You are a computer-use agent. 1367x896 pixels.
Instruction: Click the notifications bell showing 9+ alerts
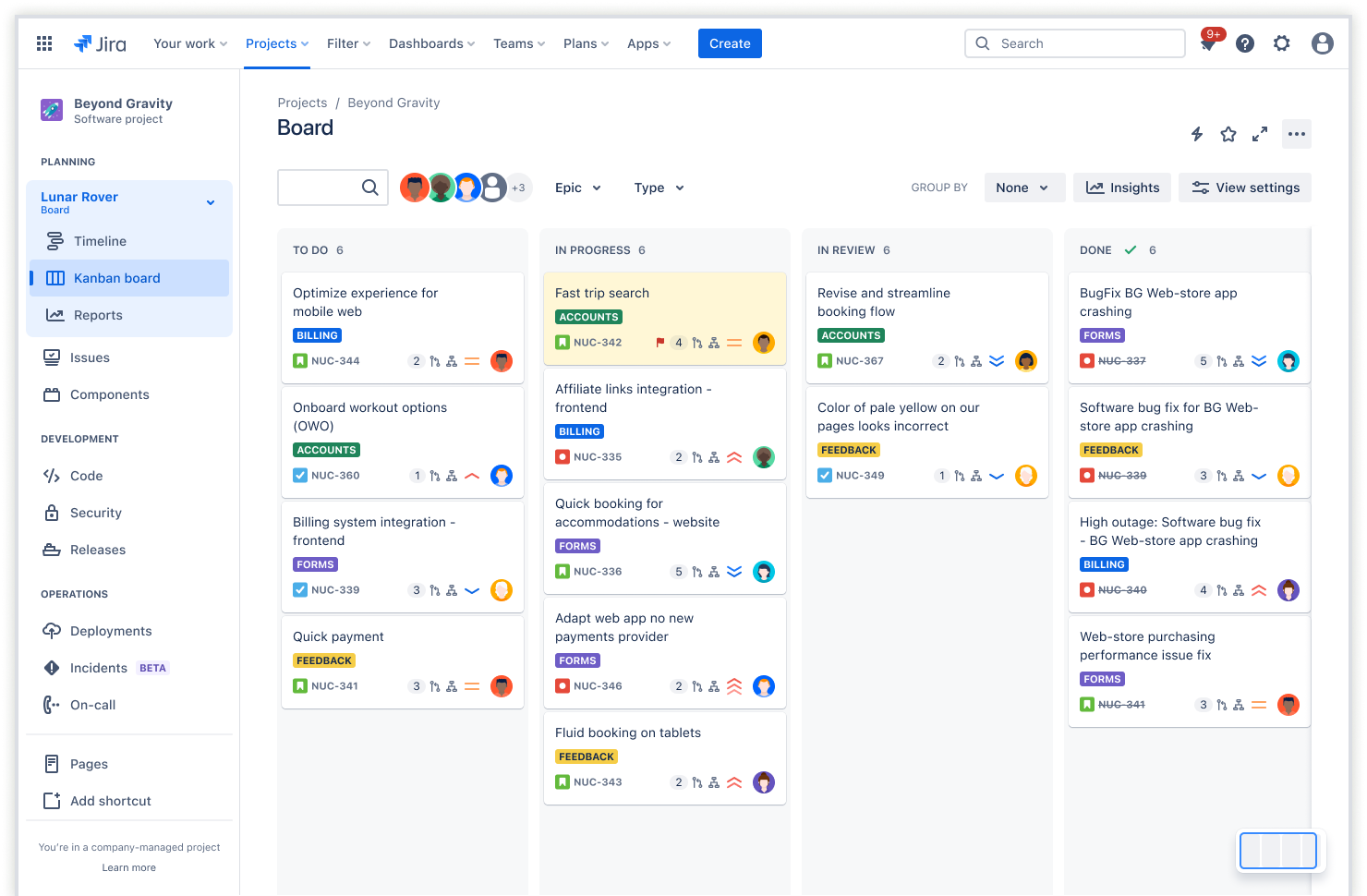pos(1207,43)
